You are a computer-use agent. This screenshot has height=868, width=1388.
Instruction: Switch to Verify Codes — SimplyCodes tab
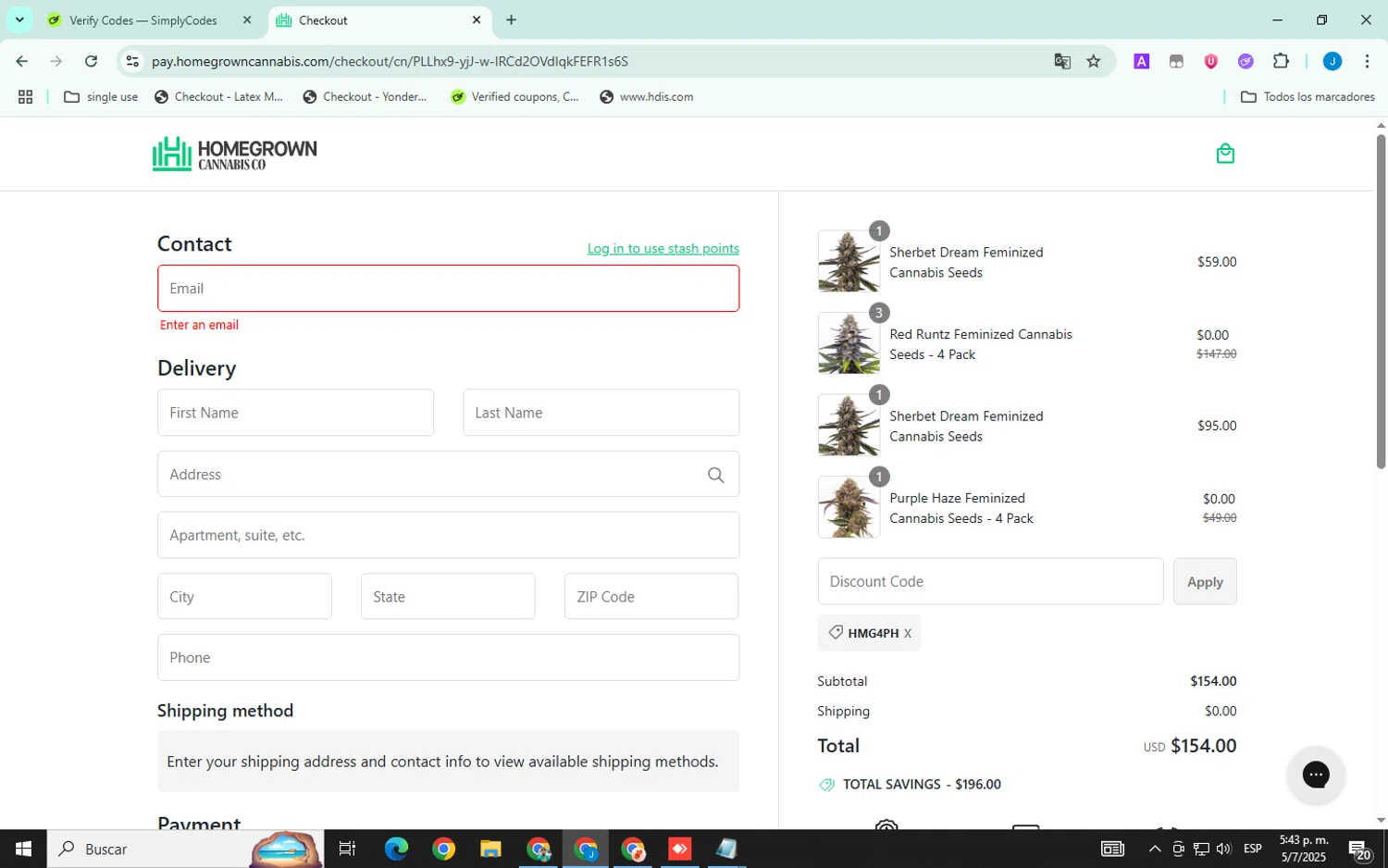(x=143, y=20)
